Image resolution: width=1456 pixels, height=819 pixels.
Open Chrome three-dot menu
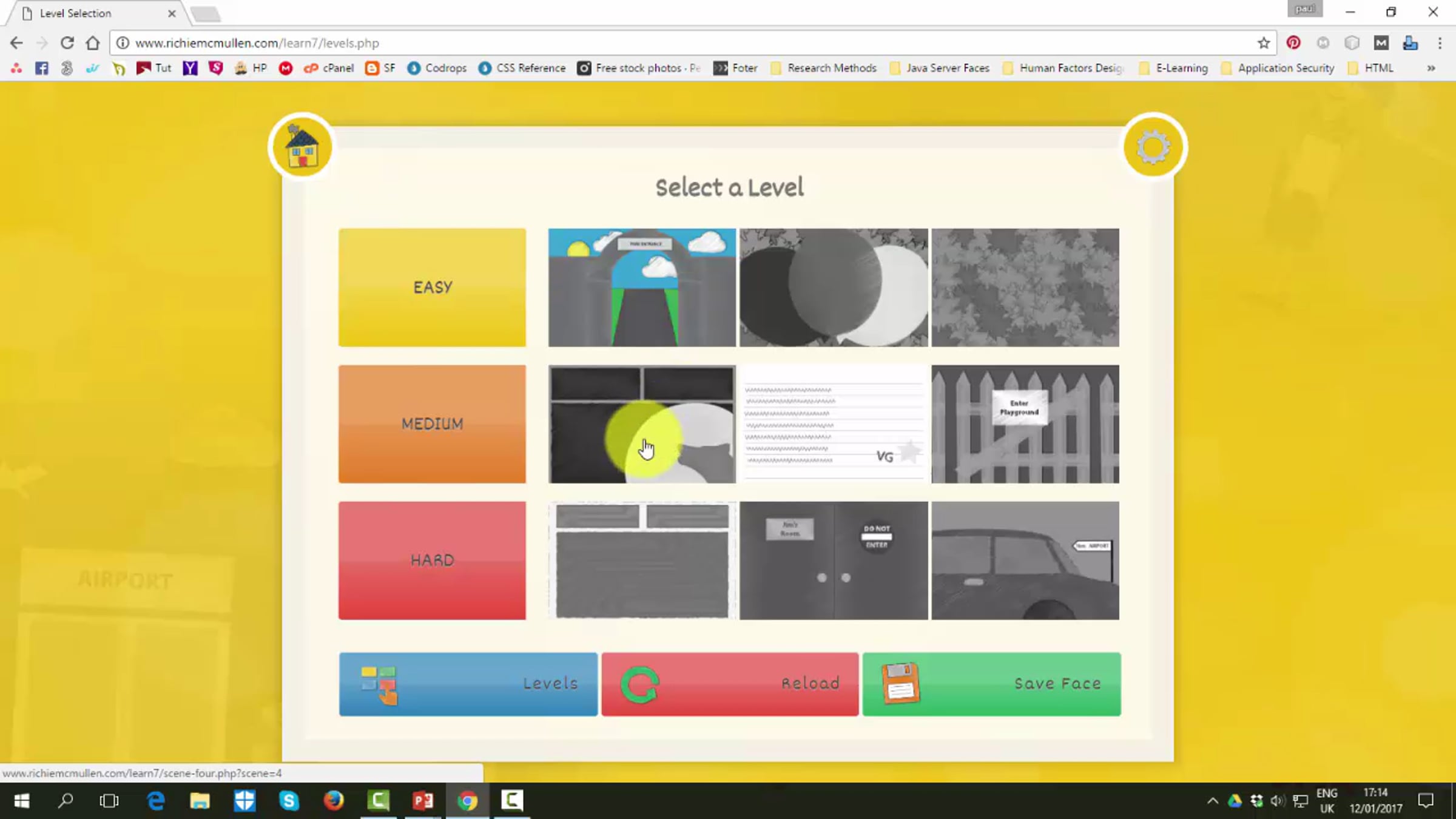click(1440, 43)
